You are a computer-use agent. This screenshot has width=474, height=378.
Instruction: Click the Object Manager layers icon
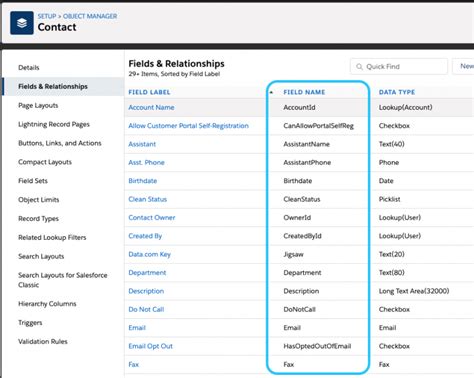point(22,23)
